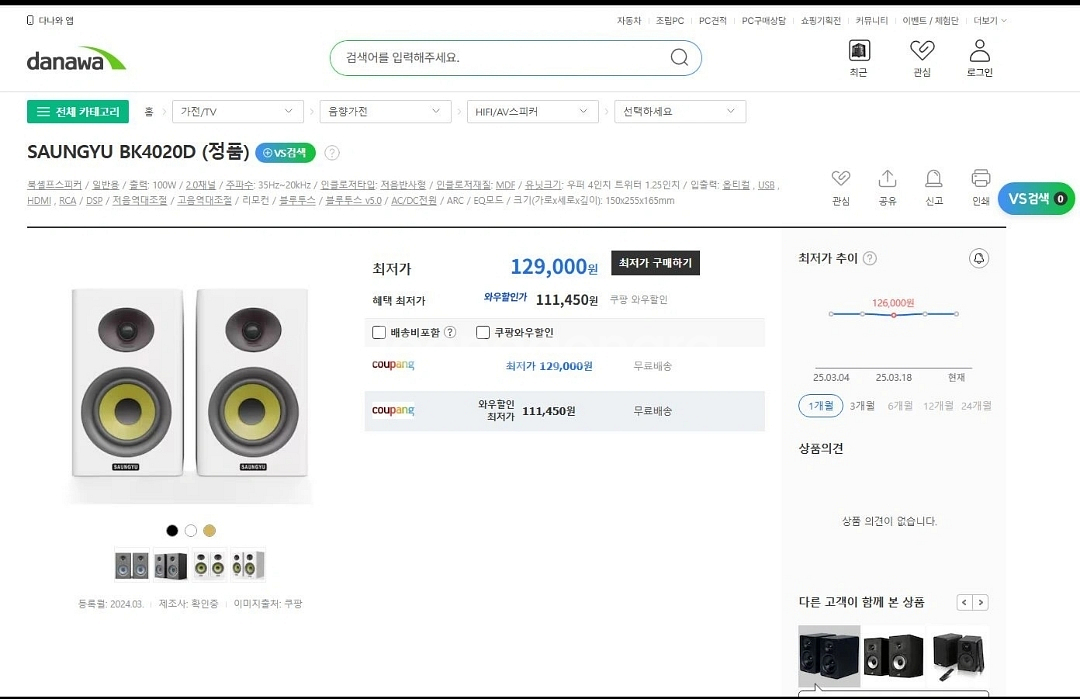Click the print icon (인쇄)
The image size is (1080, 699).
pos(980,178)
